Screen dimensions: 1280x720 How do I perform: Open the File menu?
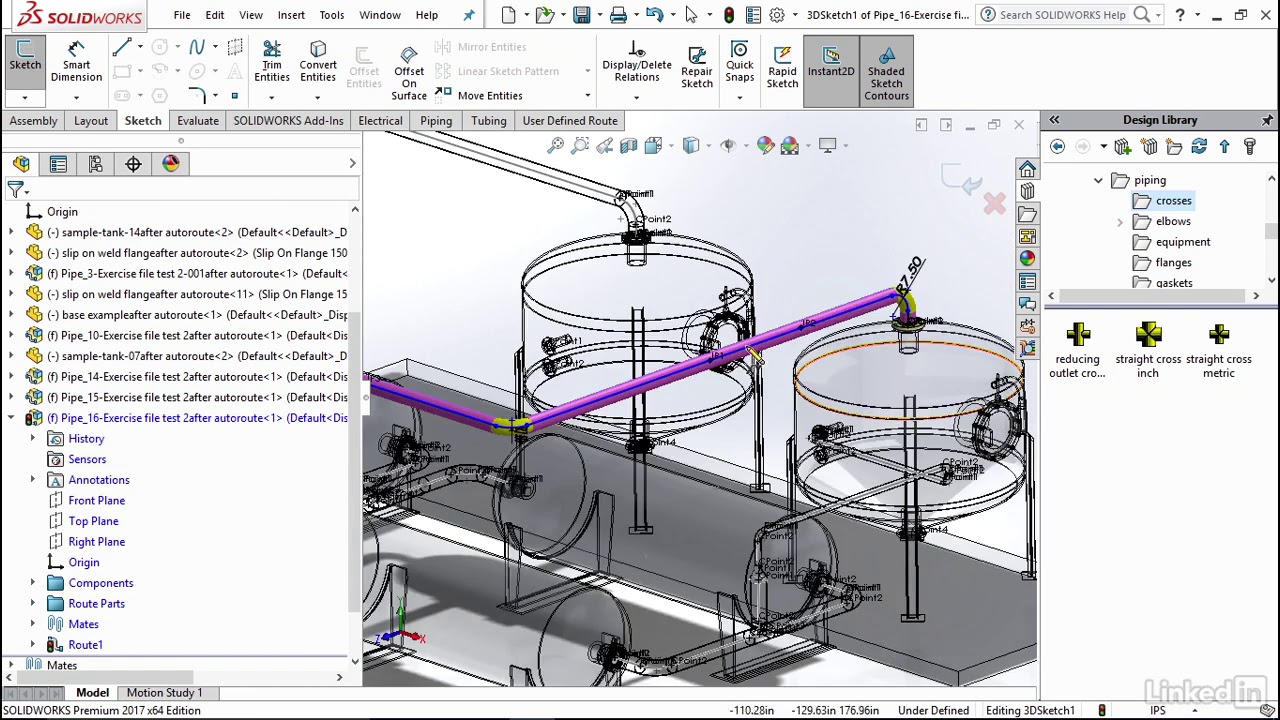pos(182,15)
